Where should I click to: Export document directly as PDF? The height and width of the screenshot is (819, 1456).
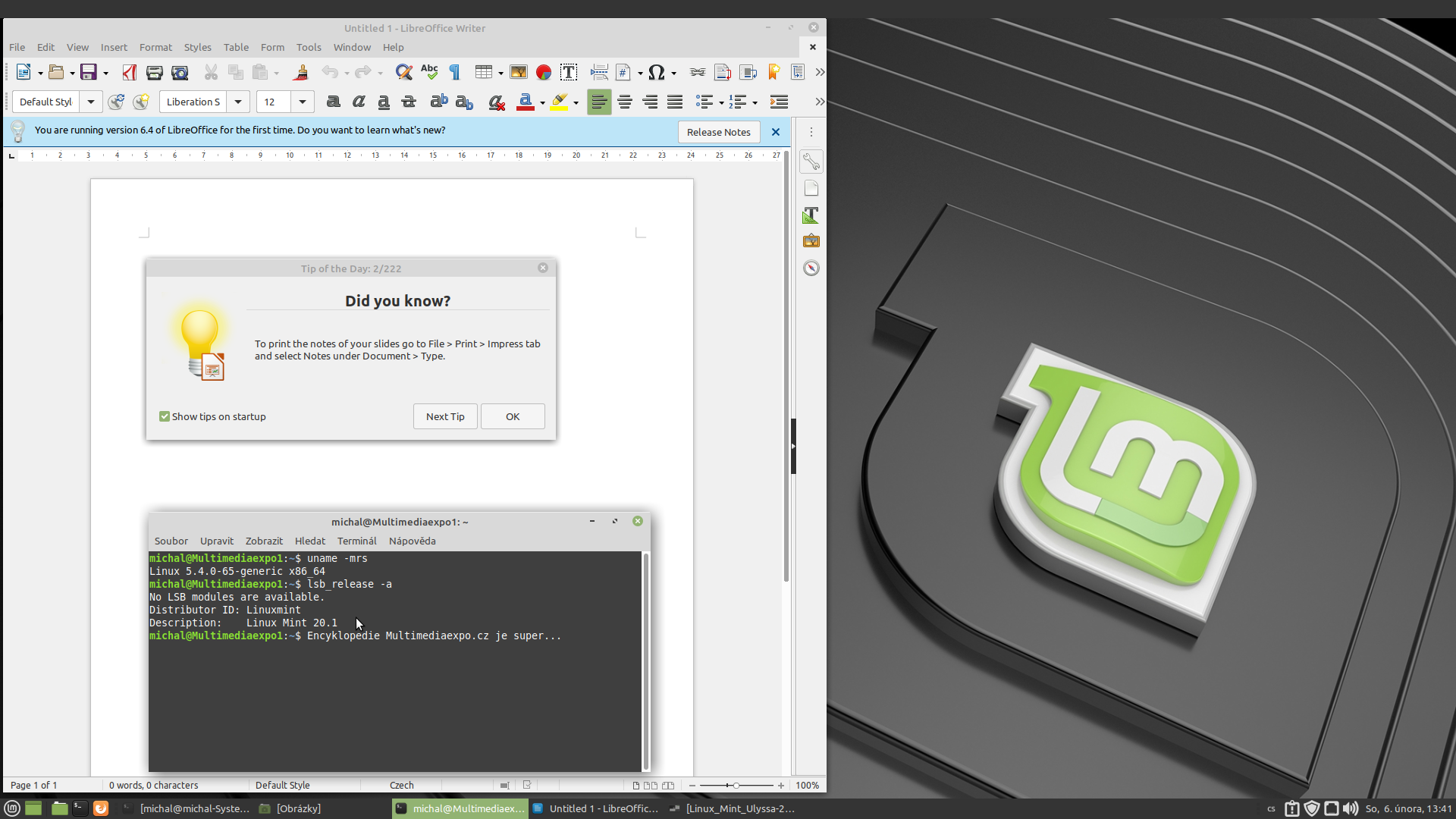[130, 72]
